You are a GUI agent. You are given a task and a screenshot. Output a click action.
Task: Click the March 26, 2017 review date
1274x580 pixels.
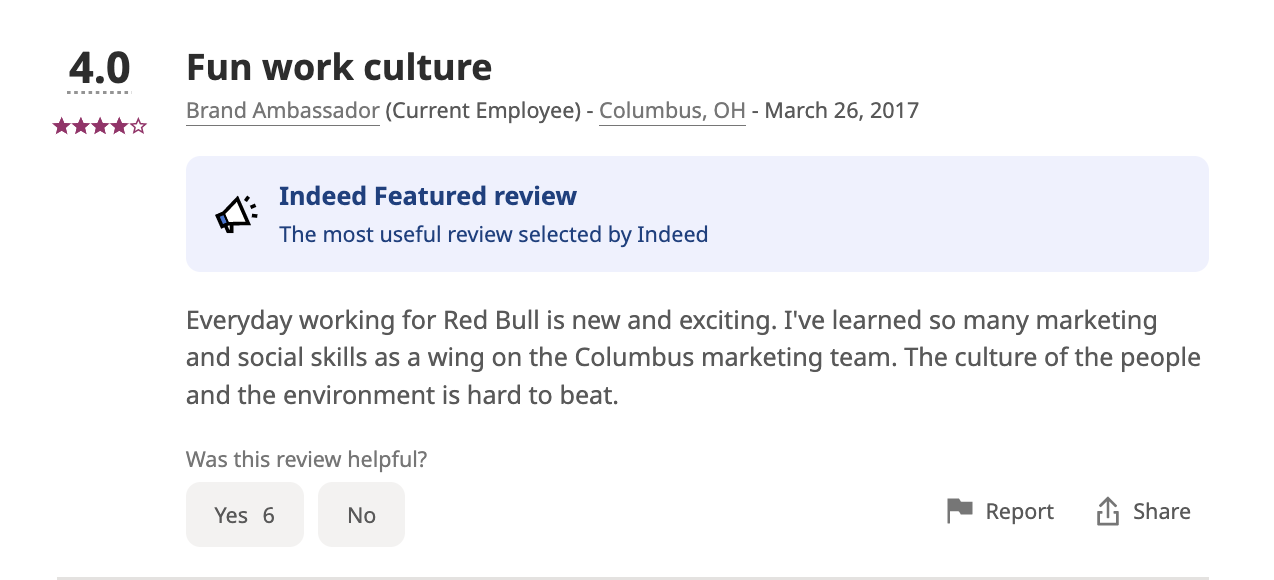pyautogui.click(x=841, y=110)
